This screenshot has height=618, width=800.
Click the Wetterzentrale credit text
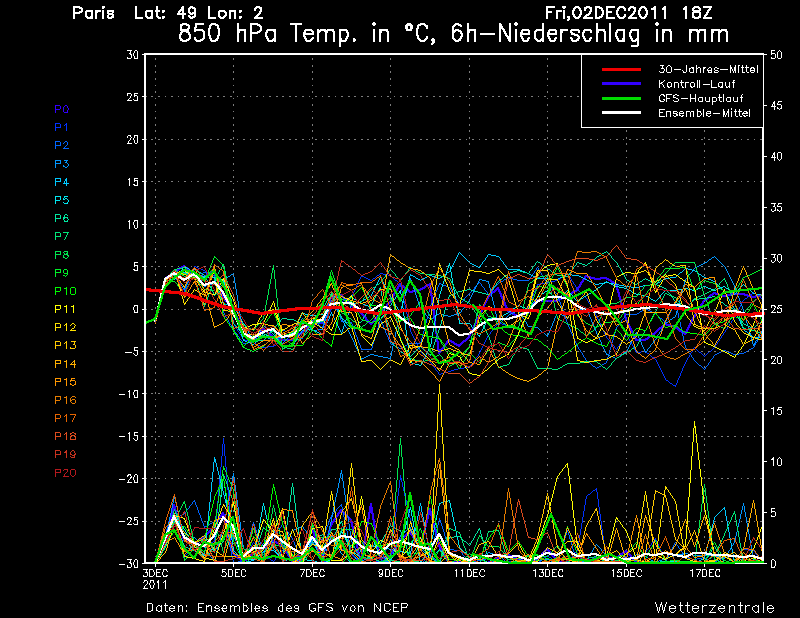(x=714, y=607)
